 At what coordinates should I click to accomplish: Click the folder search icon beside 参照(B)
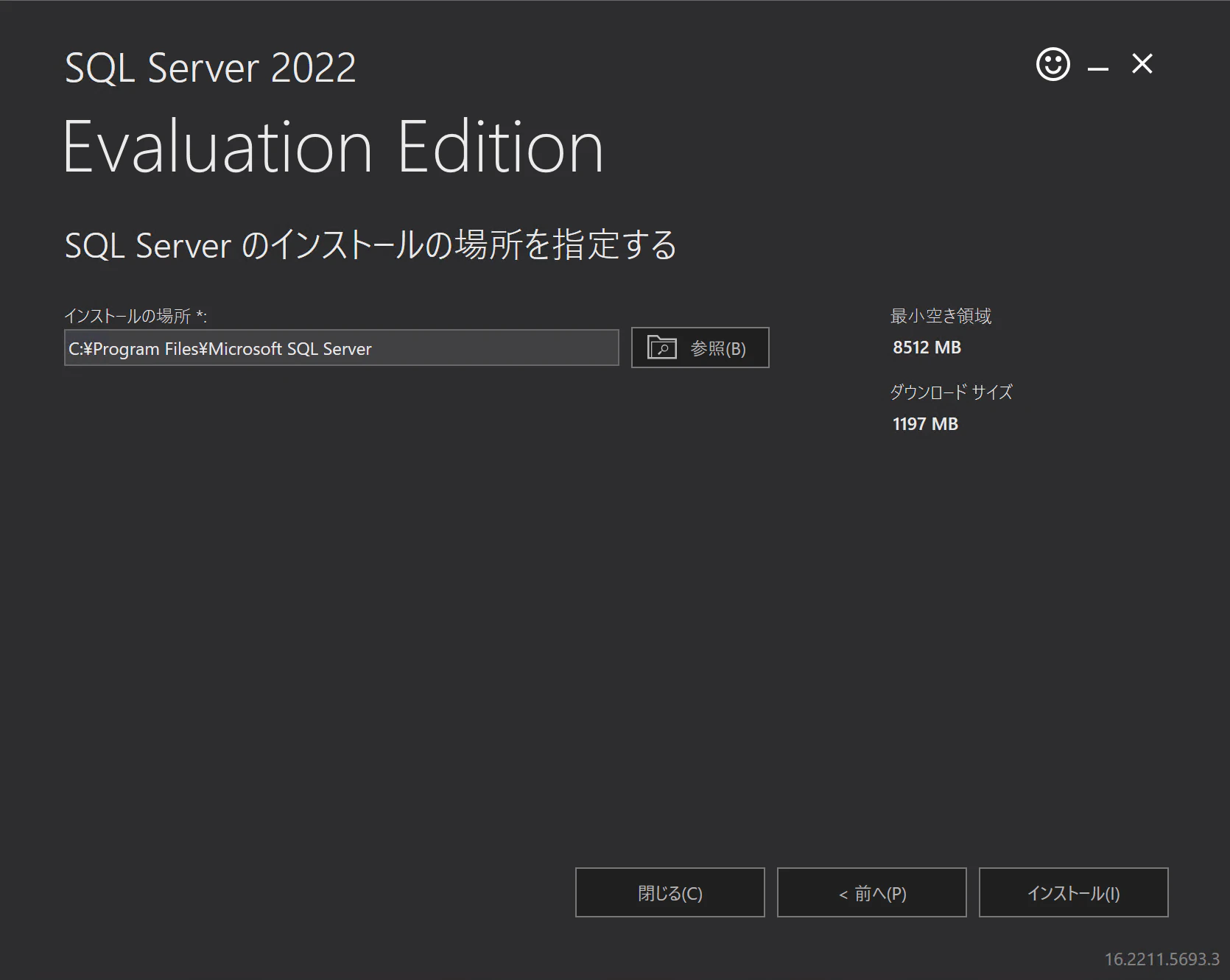click(x=661, y=347)
